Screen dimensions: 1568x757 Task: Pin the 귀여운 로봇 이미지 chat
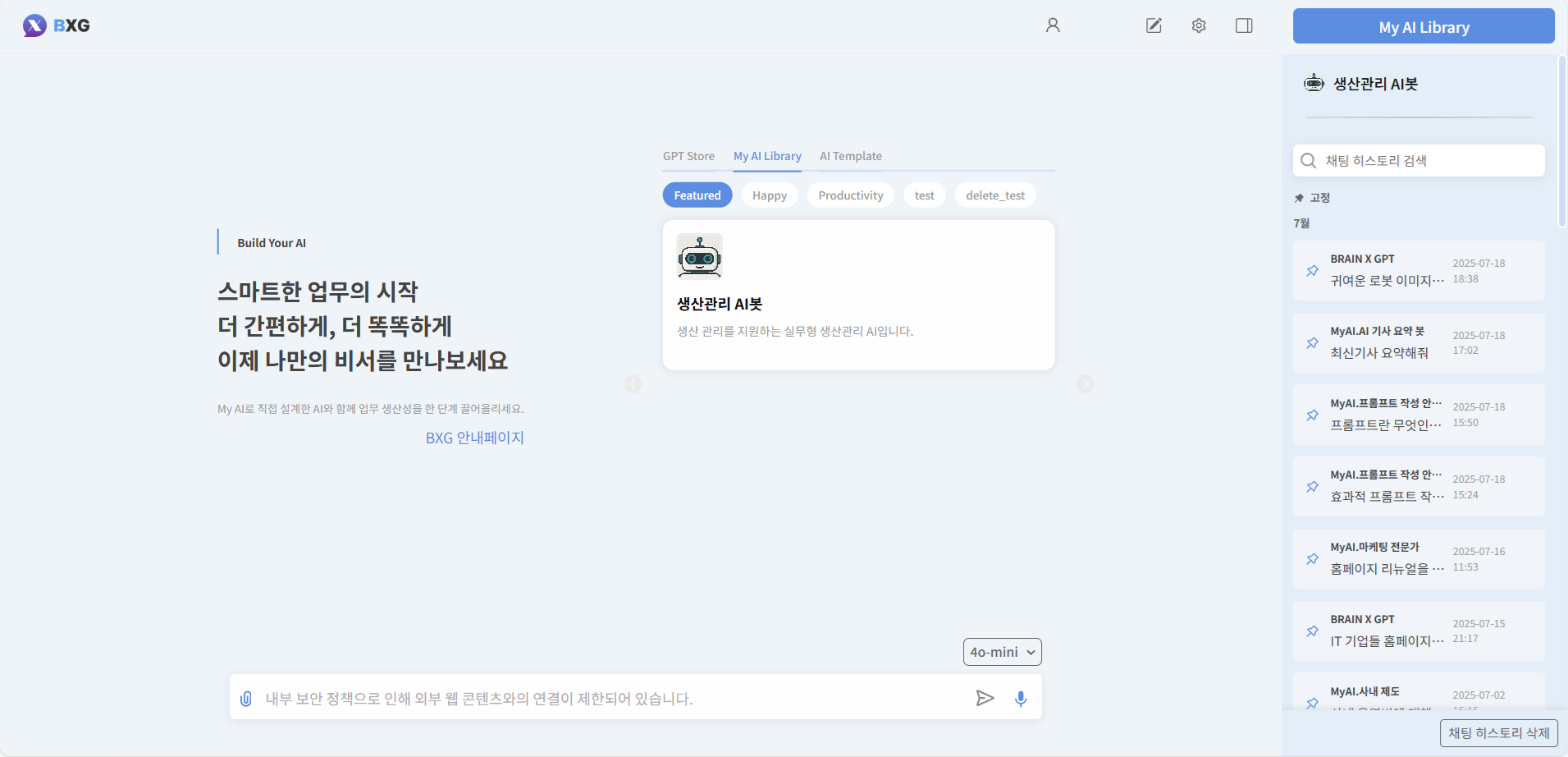point(1312,271)
